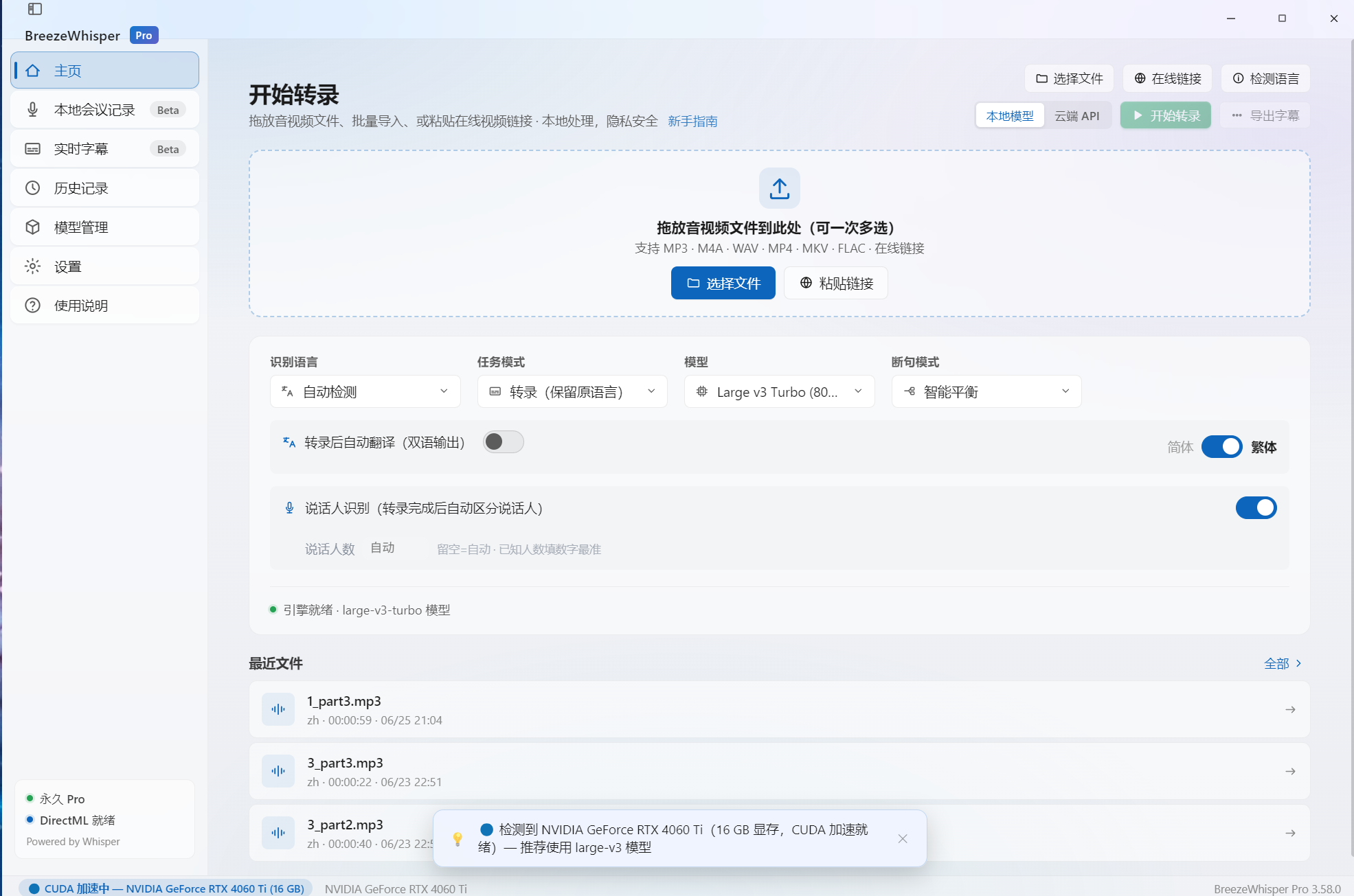The image size is (1354, 896).
Task: Click CUDA 加速中 status bar badge
Action: [x=166, y=888]
